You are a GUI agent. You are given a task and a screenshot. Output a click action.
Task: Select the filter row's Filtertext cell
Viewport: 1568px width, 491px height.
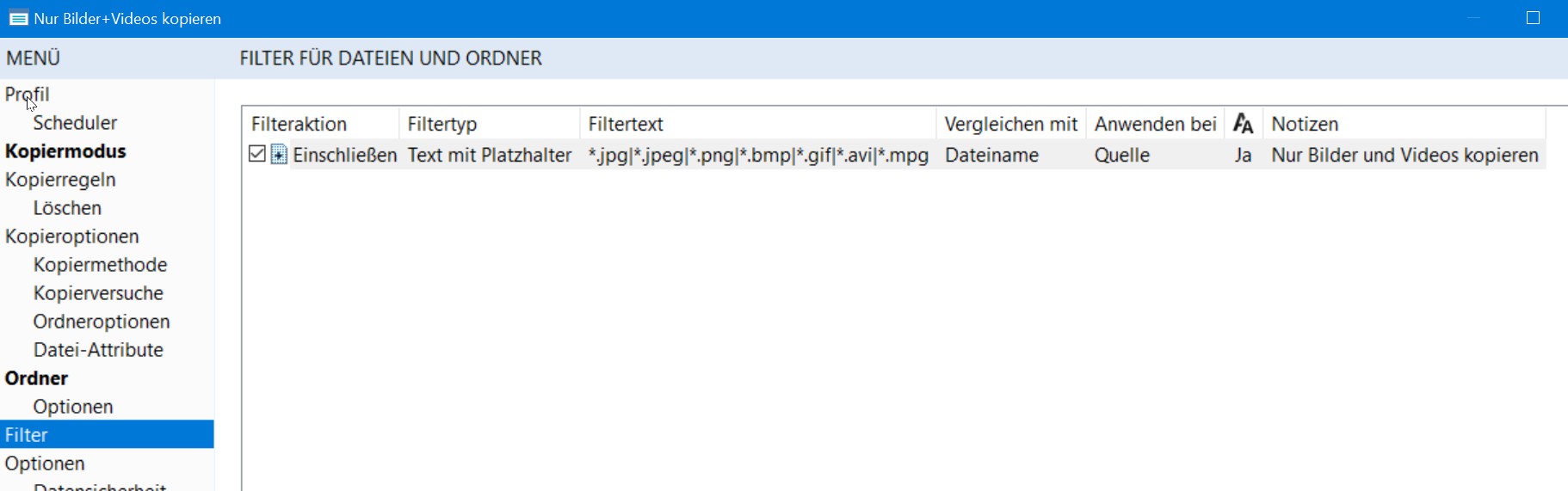(757, 156)
